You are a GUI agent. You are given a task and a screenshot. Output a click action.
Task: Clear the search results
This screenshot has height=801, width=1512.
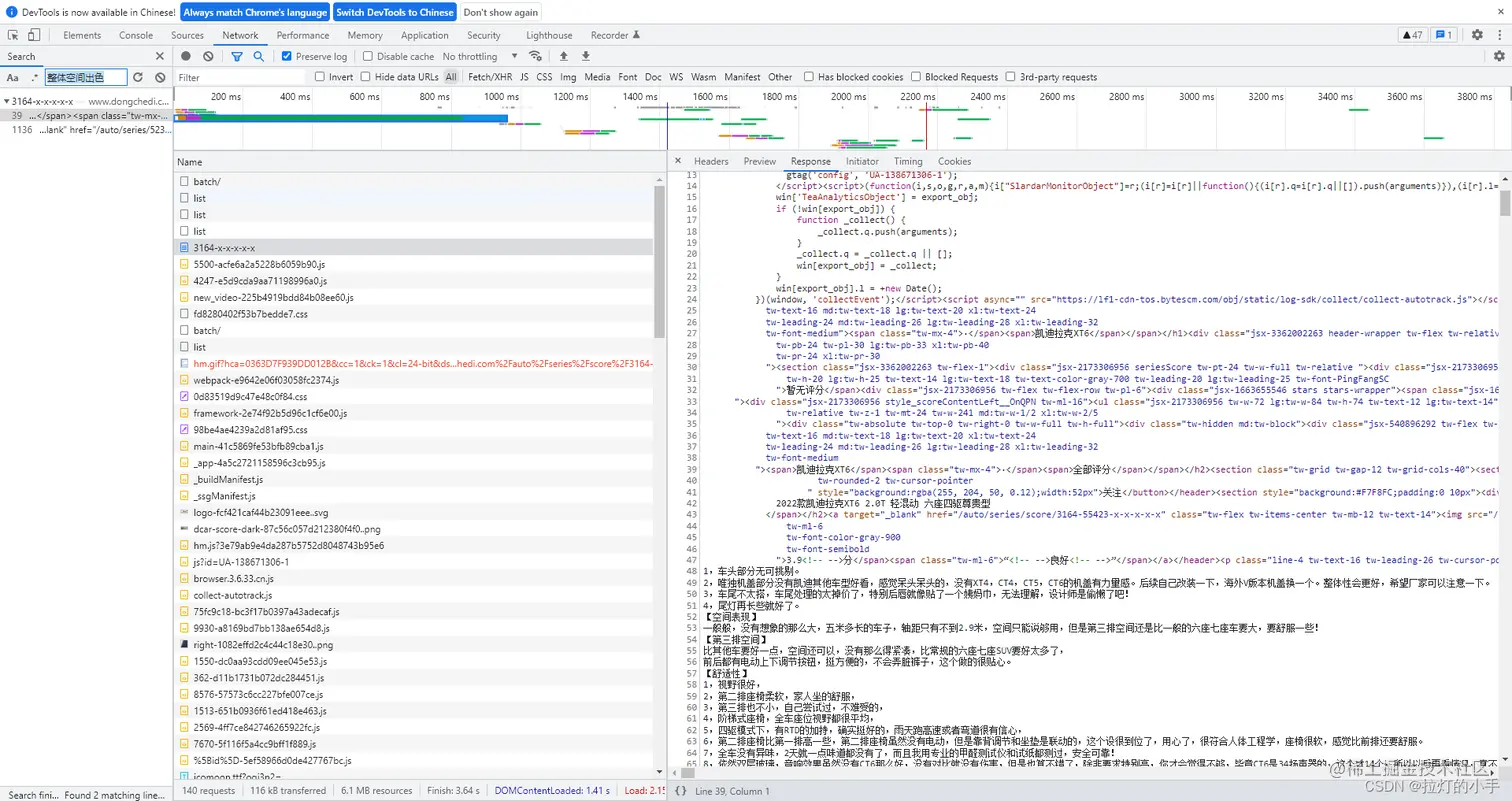pyautogui.click(x=160, y=77)
